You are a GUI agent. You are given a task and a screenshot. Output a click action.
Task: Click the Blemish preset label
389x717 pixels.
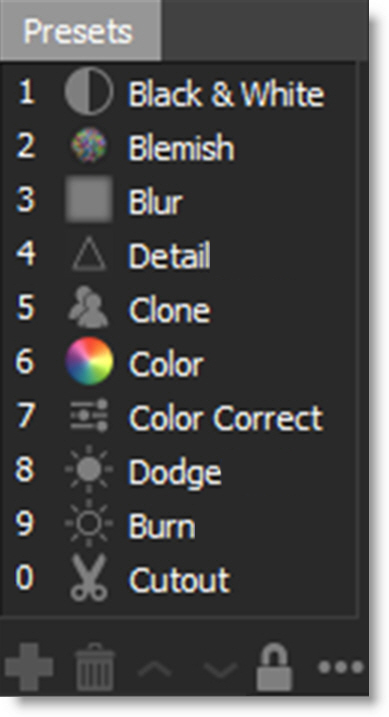click(181, 147)
